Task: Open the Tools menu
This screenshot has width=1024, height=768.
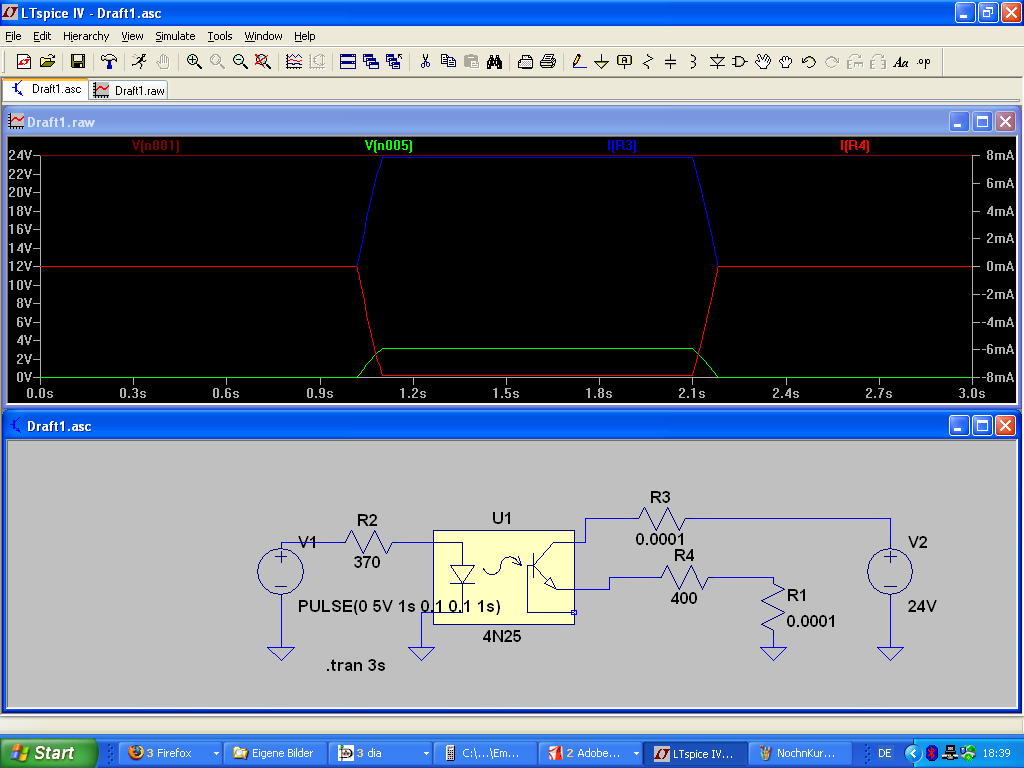Action: click(220, 36)
